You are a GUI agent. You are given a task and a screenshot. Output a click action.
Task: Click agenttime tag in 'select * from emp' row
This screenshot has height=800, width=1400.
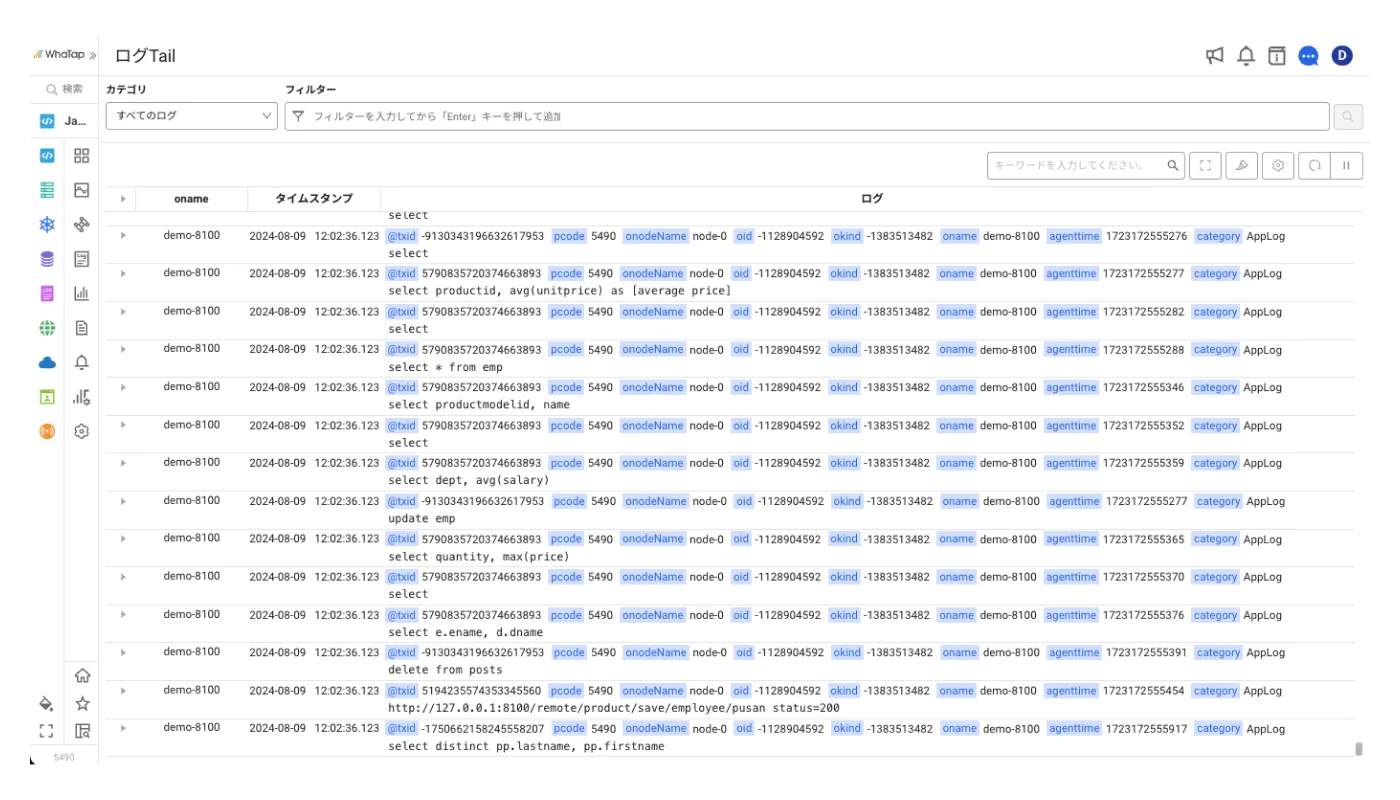coord(1071,350)
